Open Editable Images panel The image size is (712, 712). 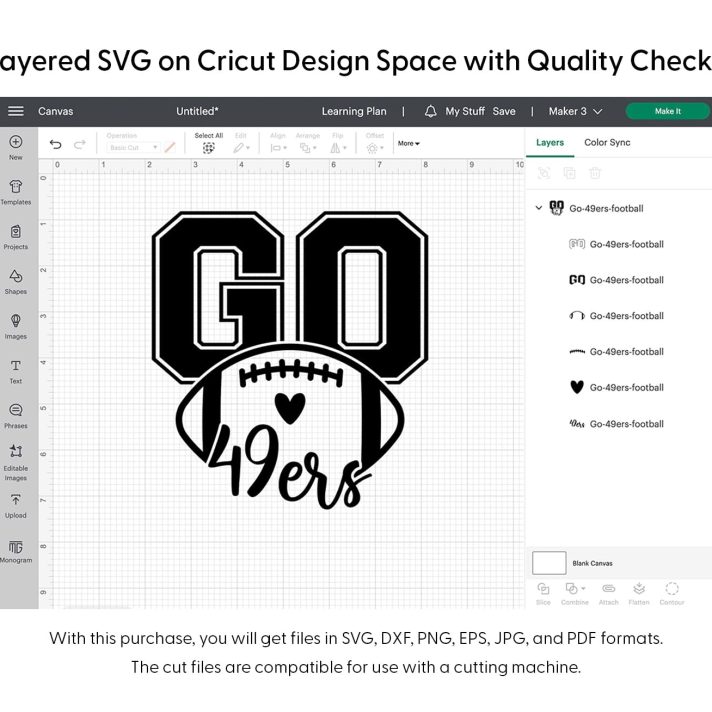click(x=15, y=463)
